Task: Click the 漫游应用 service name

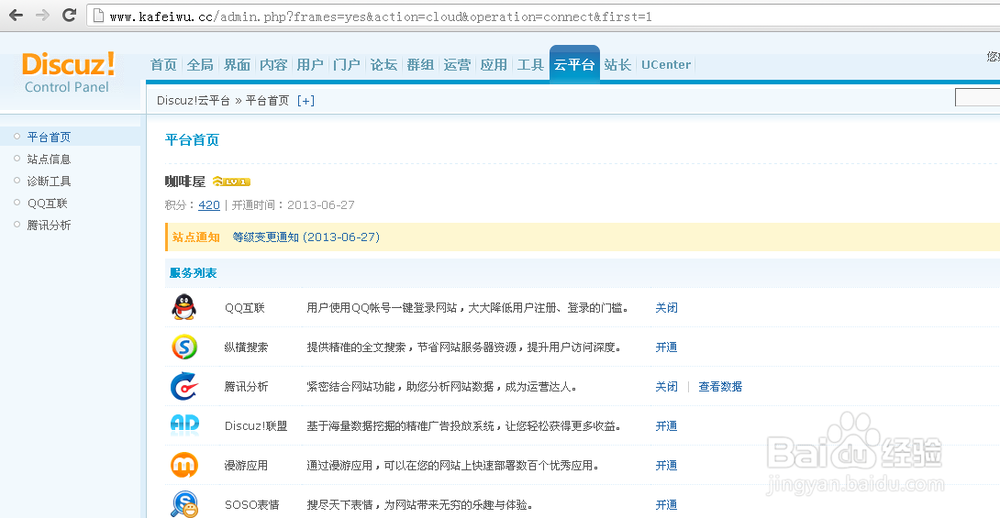Action: [x=246, y=466]
